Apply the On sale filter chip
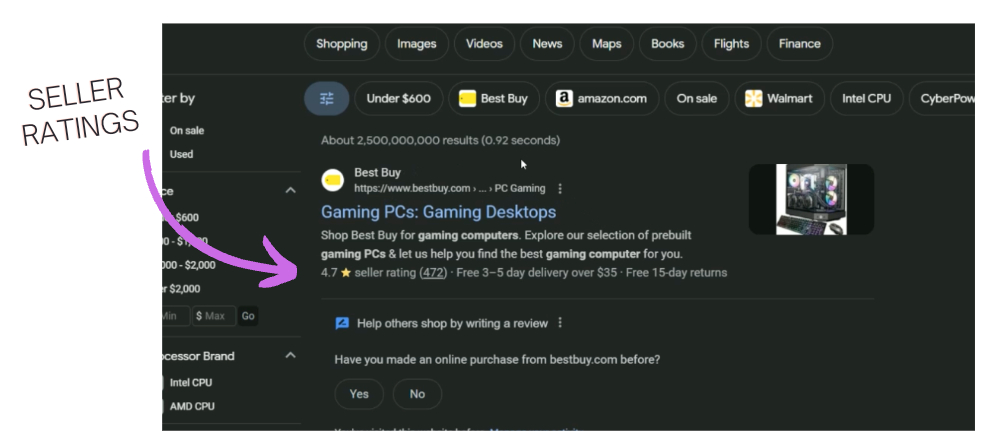The width and height of the screenshot is (1000, 443). click(696, 99)
